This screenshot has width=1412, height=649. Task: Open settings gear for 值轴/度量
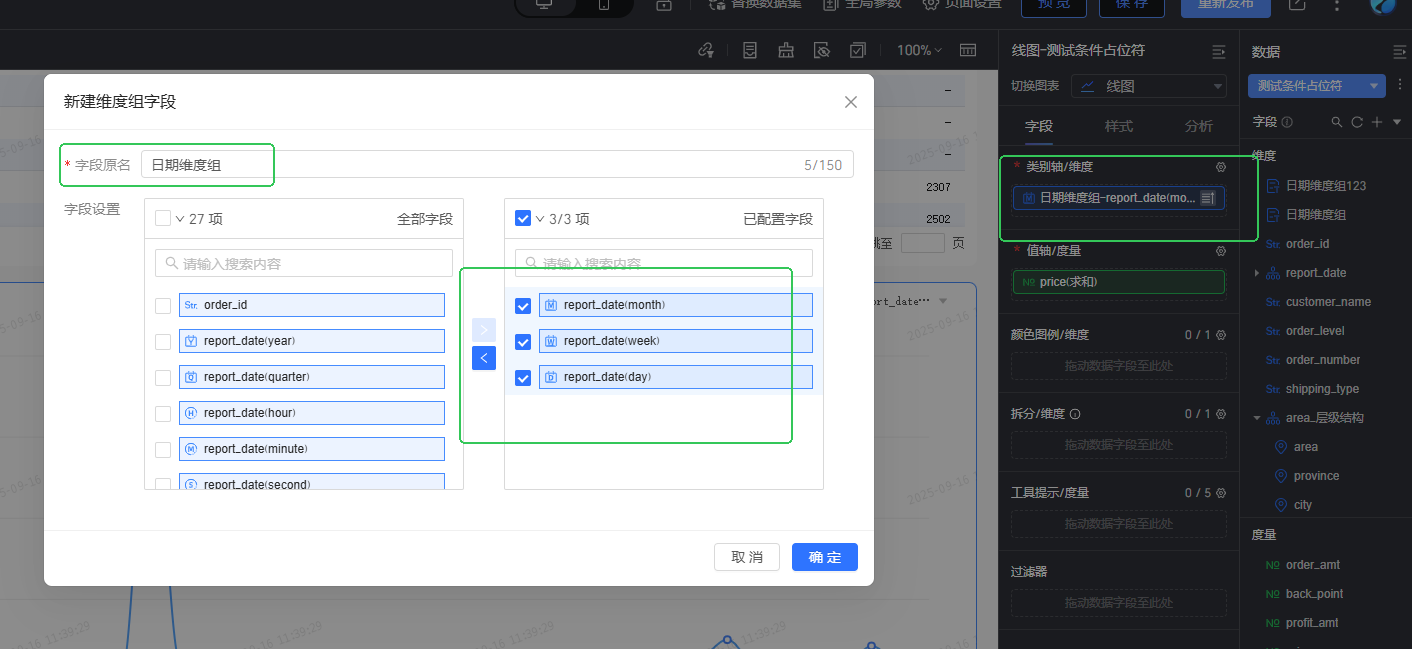click(1220, 251)
